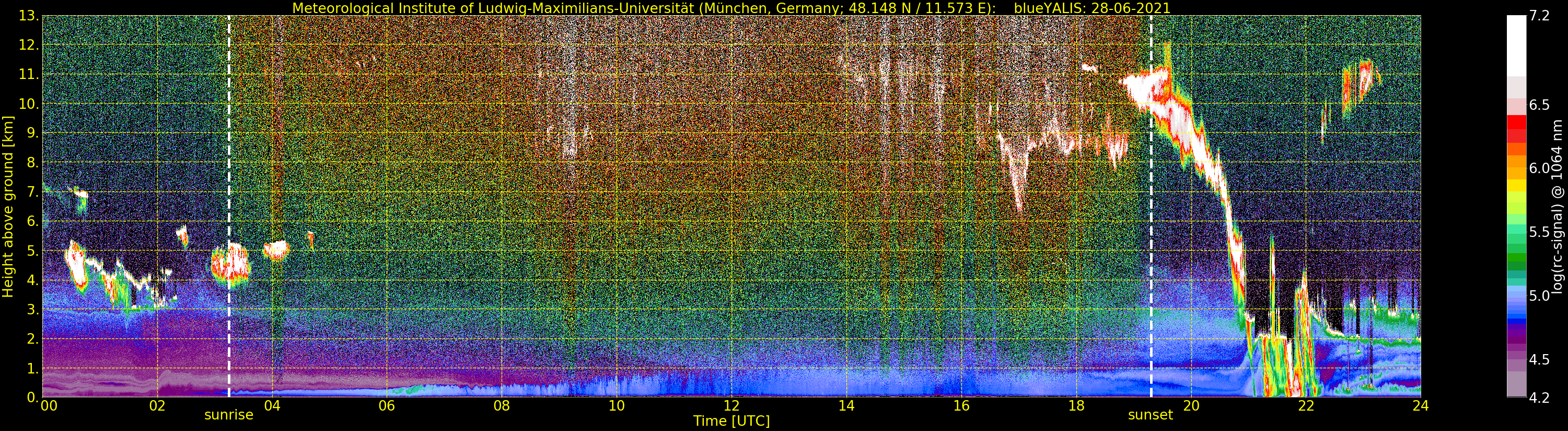Click the white top segment of the colorbar
The image size is (1568, 431).
[1516, 46]
